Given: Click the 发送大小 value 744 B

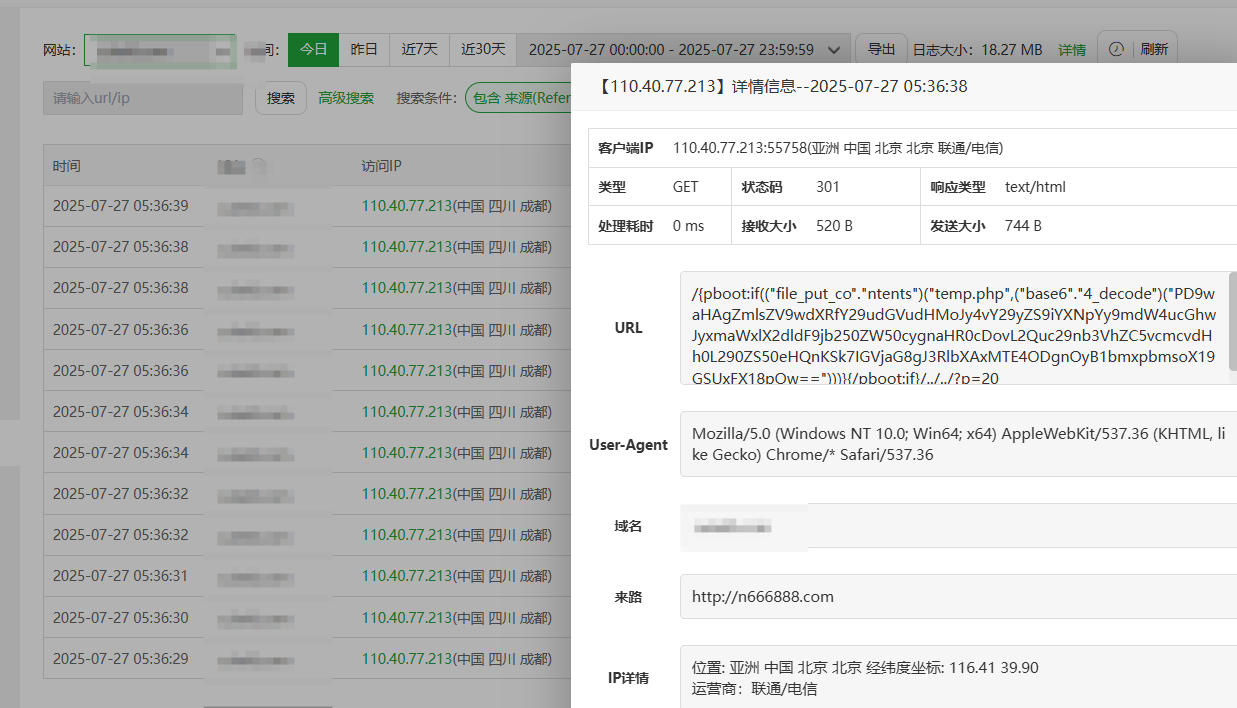Looking at the screenshot, I should click(1023, 226).
